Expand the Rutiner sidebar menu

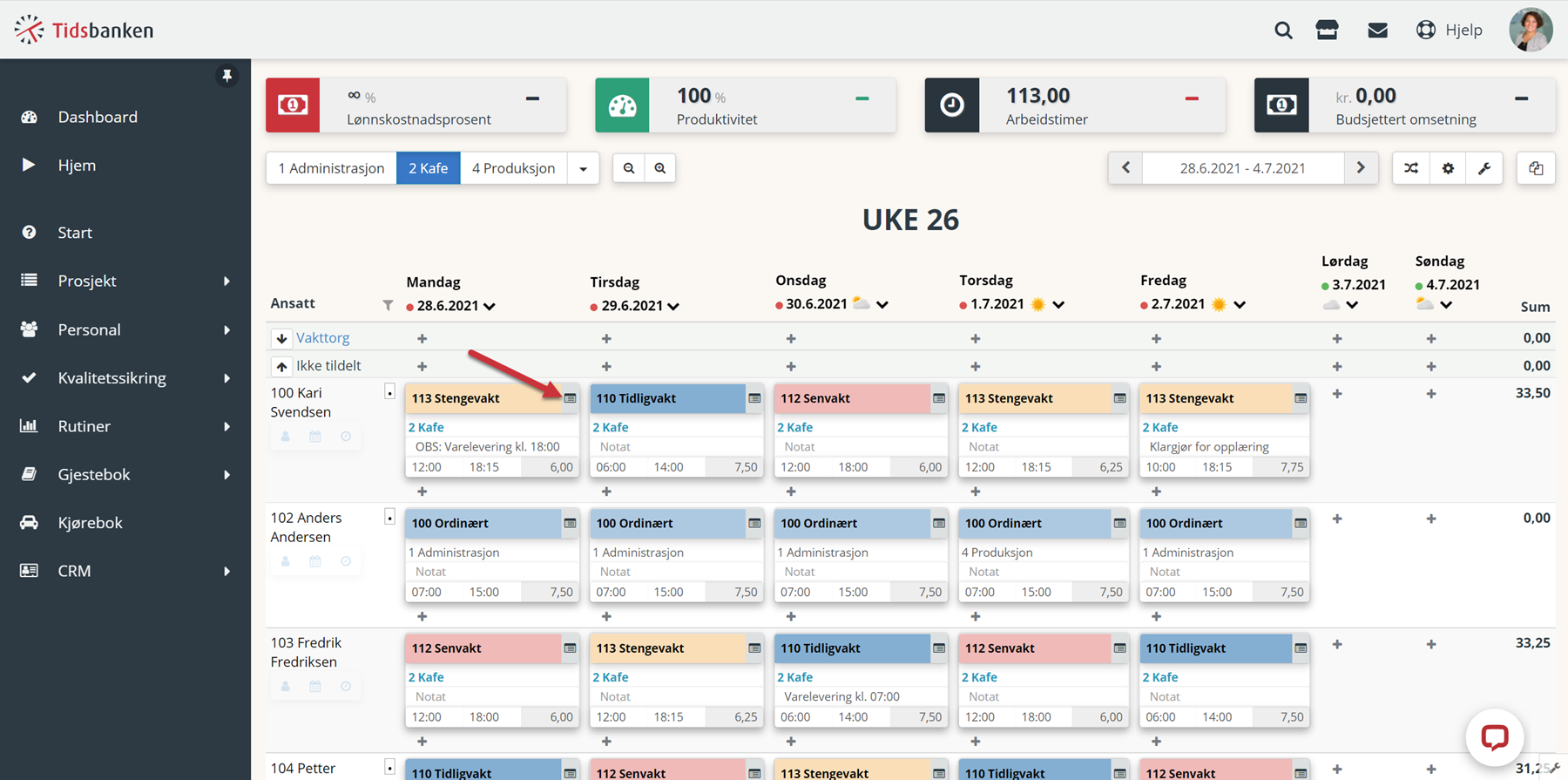[x=125, y=426]
